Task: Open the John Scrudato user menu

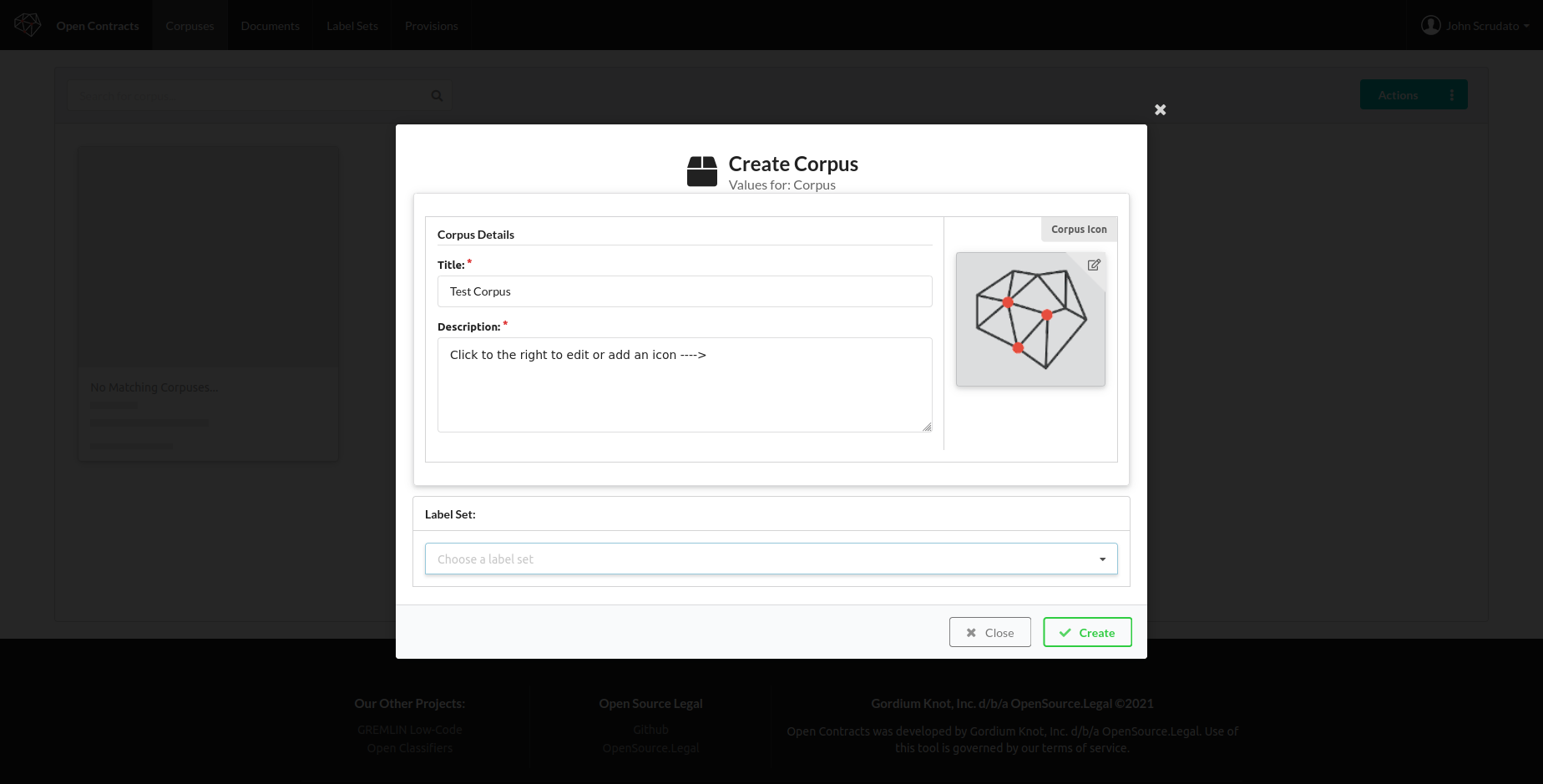Action: 1476,26
